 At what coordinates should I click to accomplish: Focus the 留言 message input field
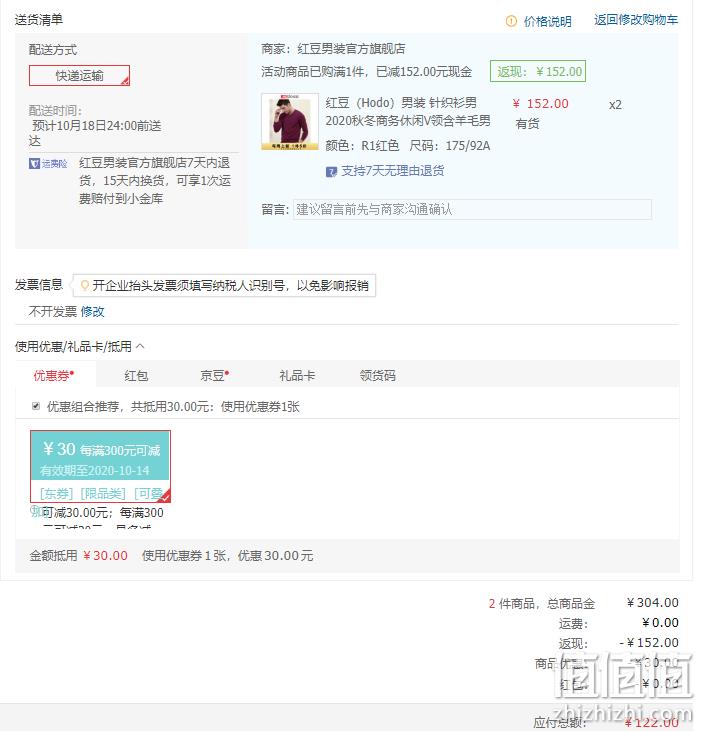click(472, 210)
